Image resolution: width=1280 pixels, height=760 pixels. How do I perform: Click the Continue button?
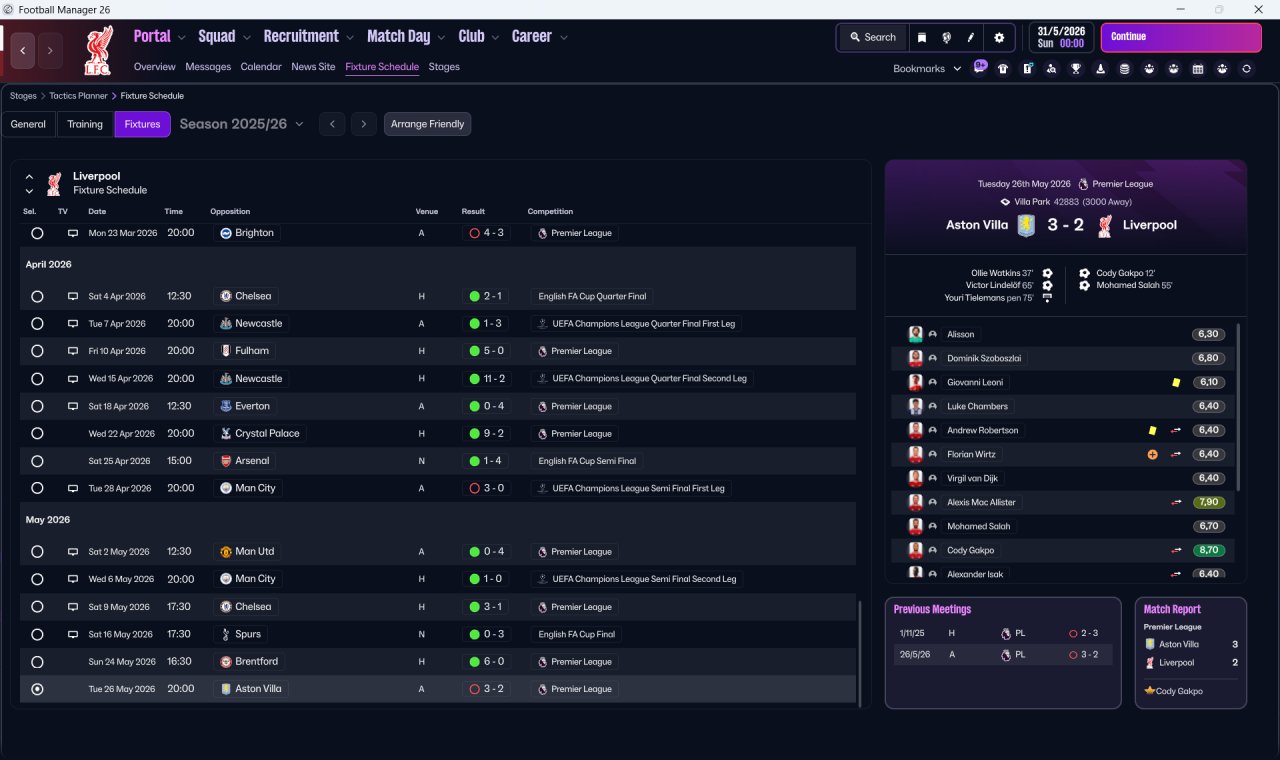pos(1181,38)
